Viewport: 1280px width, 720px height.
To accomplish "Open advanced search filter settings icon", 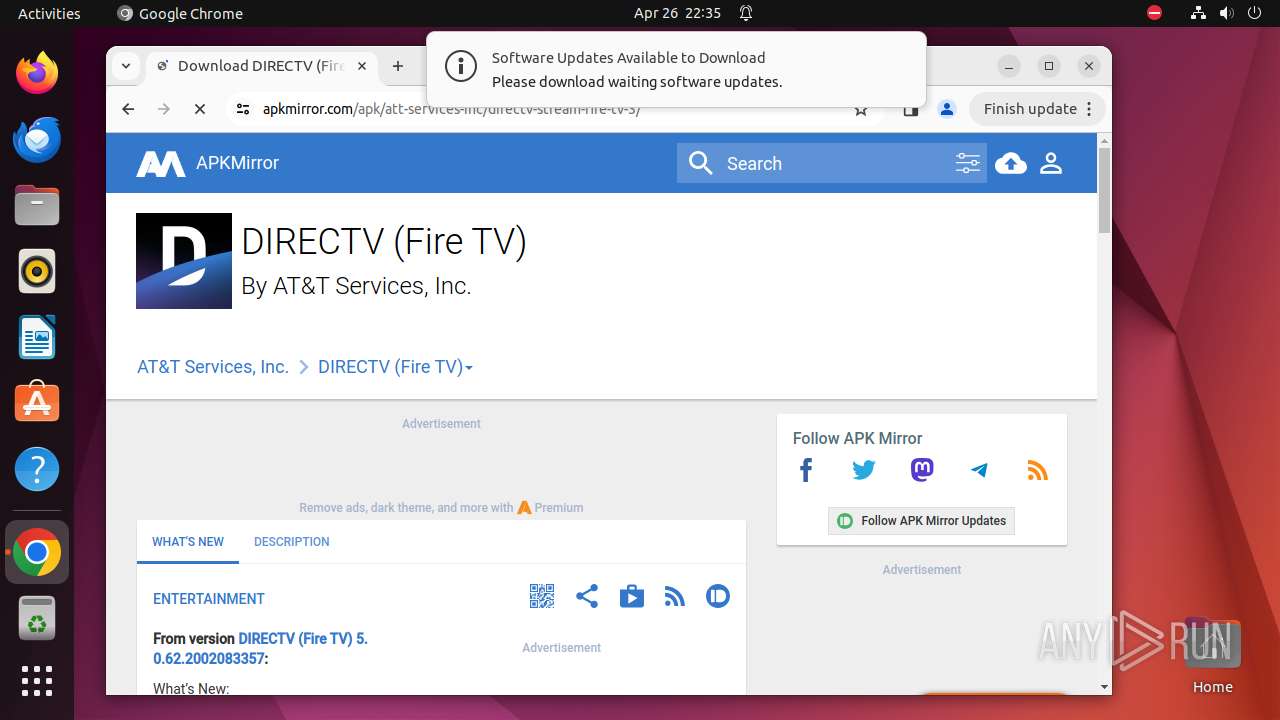I will point(967,163).
